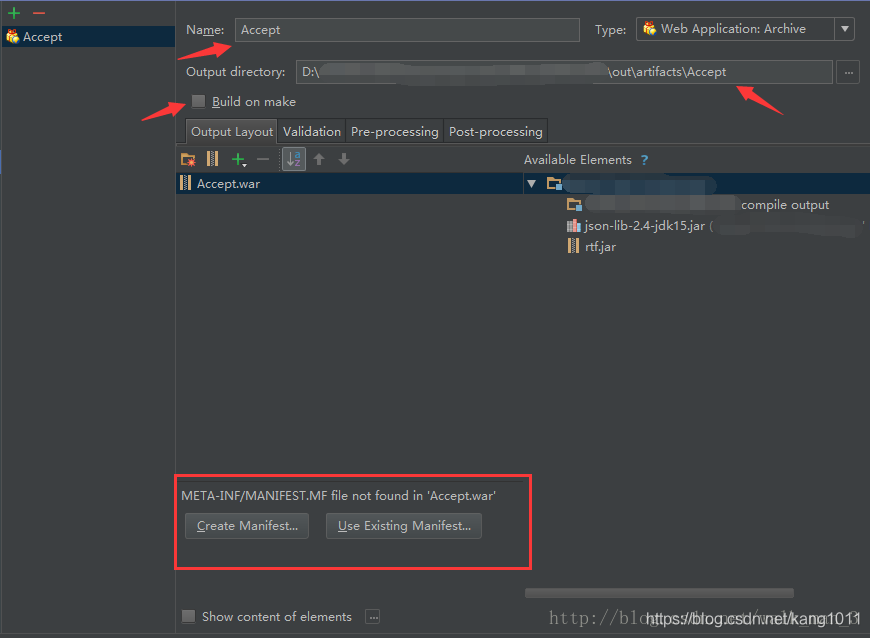This screenshot has height=638, width=870.
Task: Click the Use Existing Manifest... button
Action: pyautogui.click(x=404, y=526)
